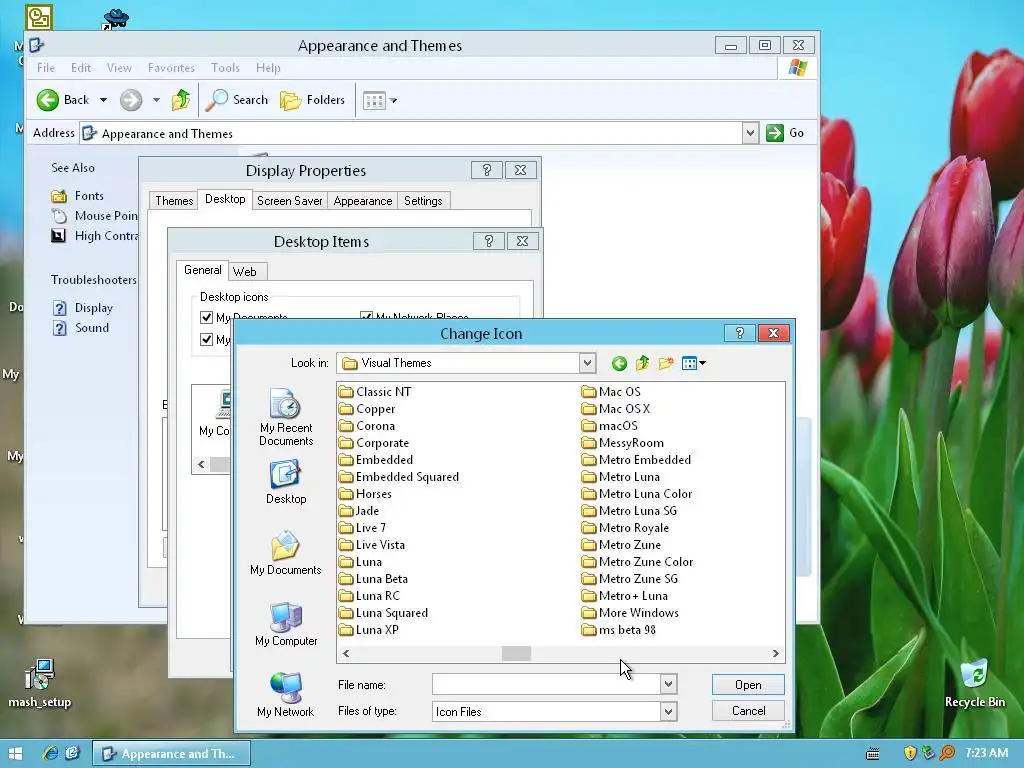1024x768 pixels.
Task: Select mash_setup desktop icon
Action: [x=39, y=683]
